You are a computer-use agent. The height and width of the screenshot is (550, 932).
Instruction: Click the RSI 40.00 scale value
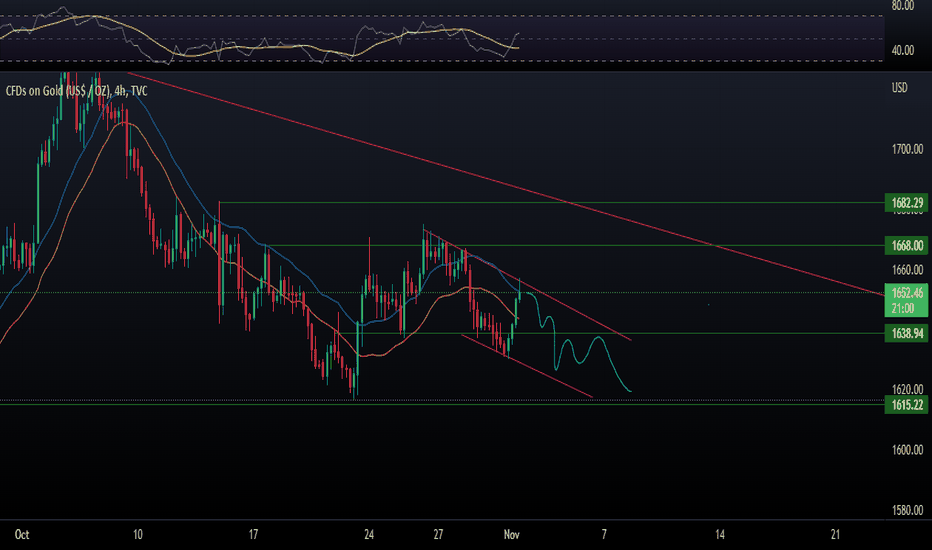pos(903,51)
